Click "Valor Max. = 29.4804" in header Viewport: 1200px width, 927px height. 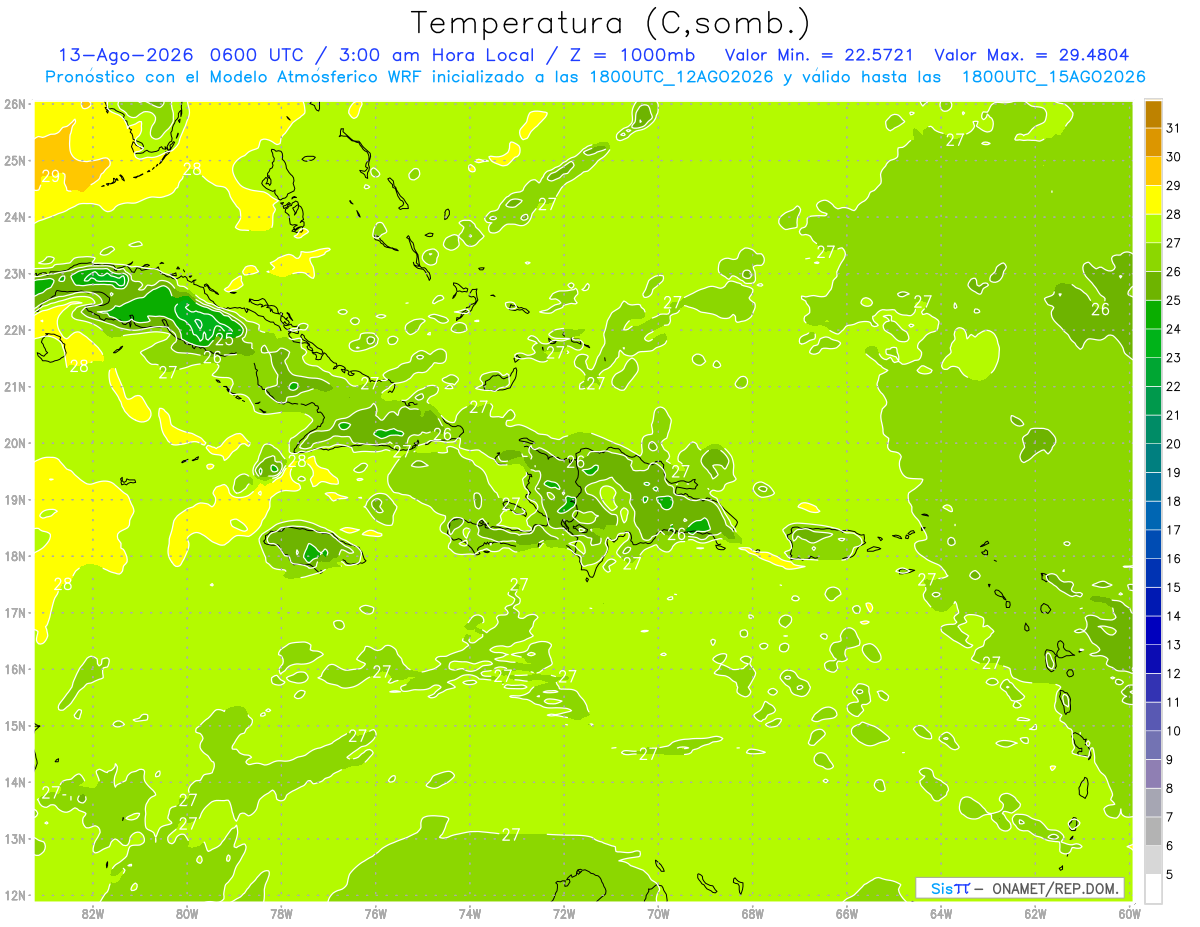1031,55
